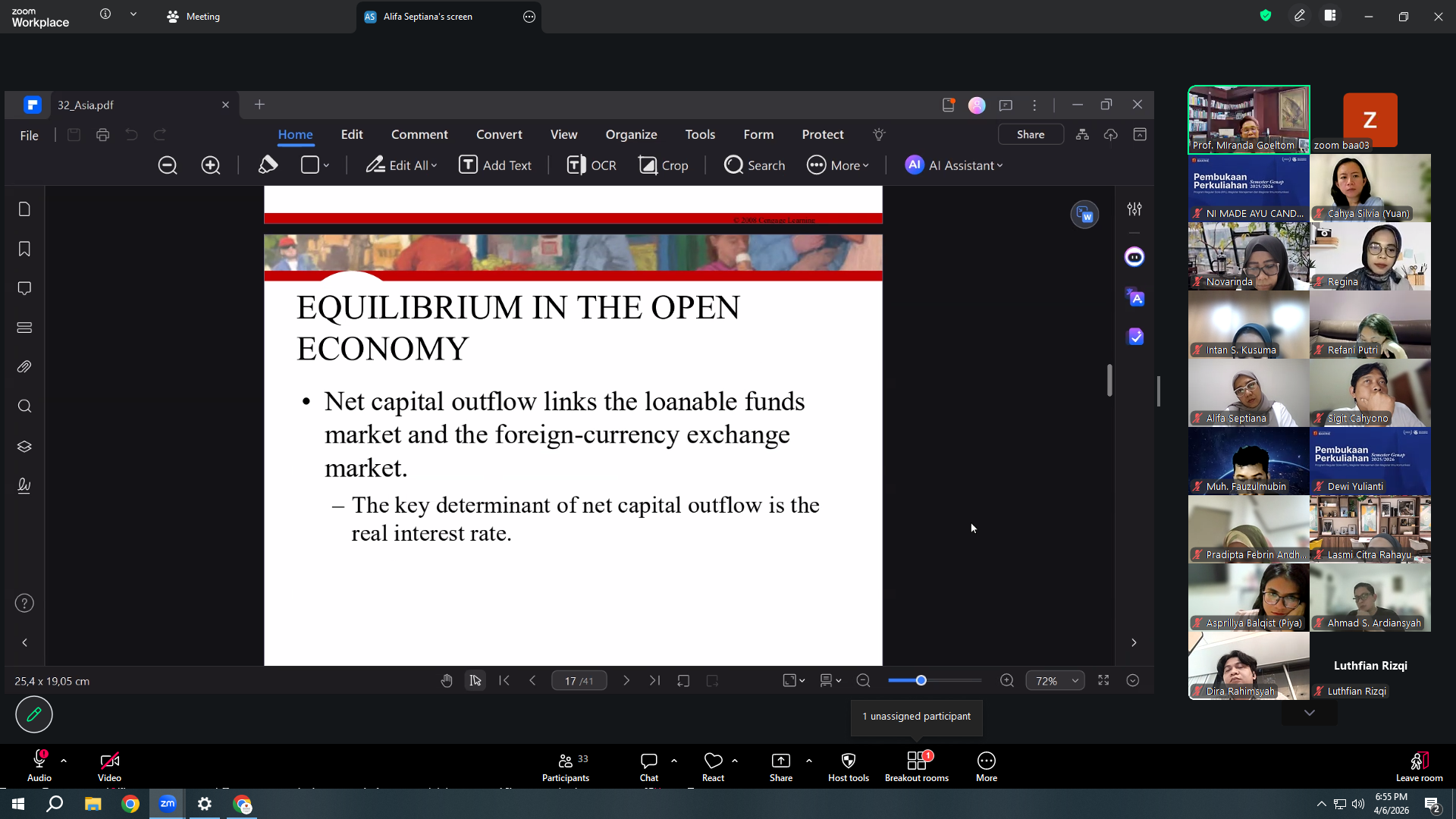Toggle Zoom video on
The height and width of the screenshot is (819, 1456).
(x=109, y=767)
